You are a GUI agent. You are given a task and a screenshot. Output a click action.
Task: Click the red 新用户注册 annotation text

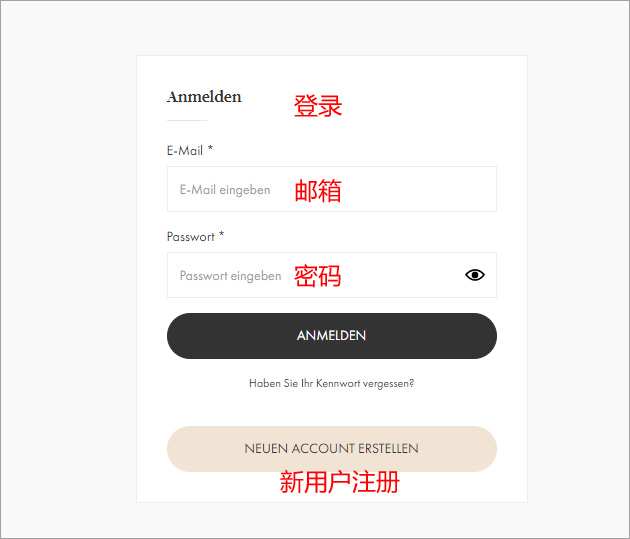(340, 482)
